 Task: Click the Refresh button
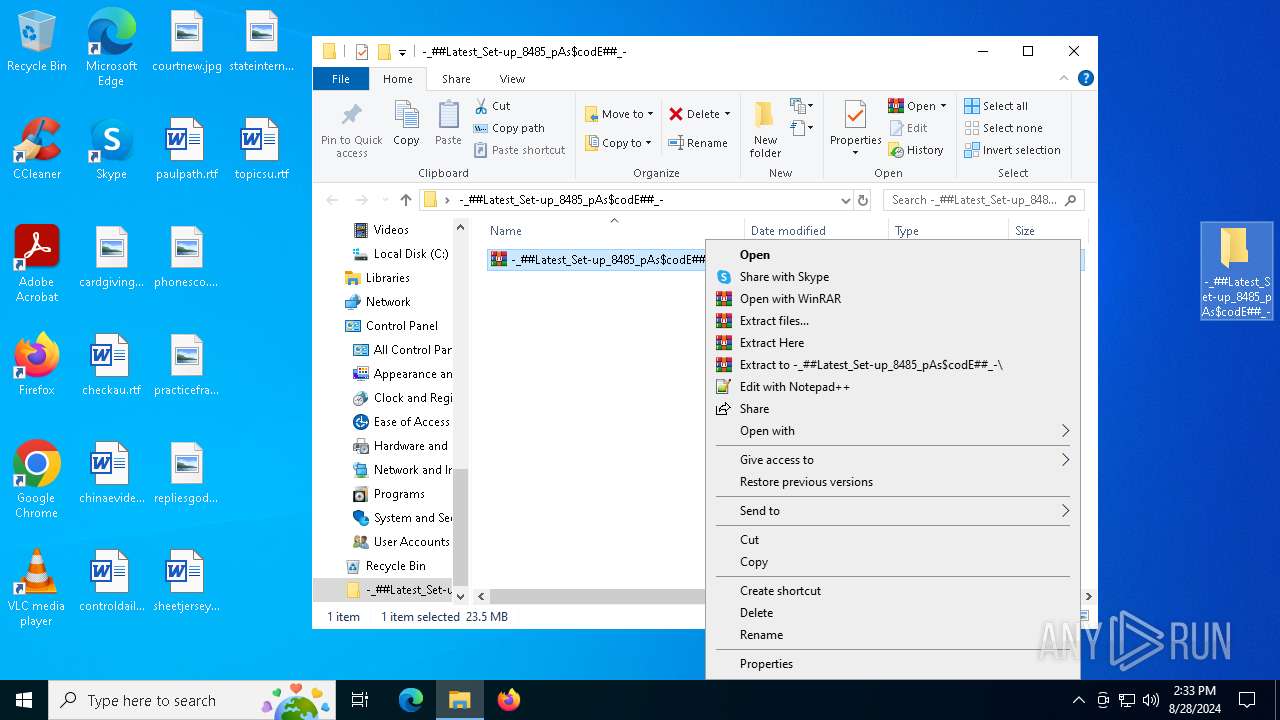click(863, 200)
